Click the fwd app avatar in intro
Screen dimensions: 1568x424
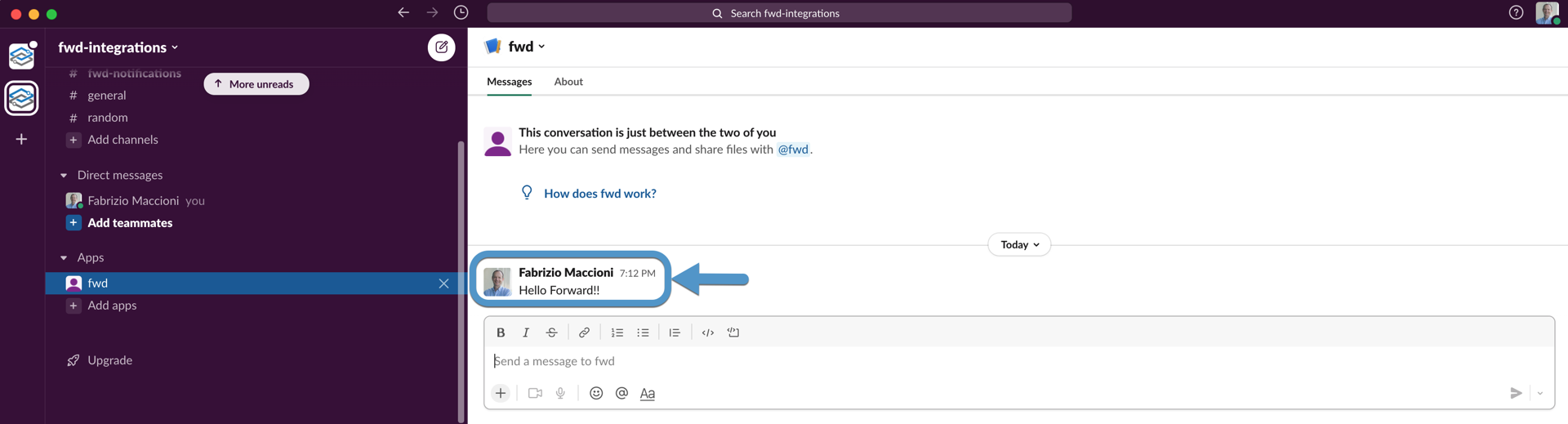[497, 141]
